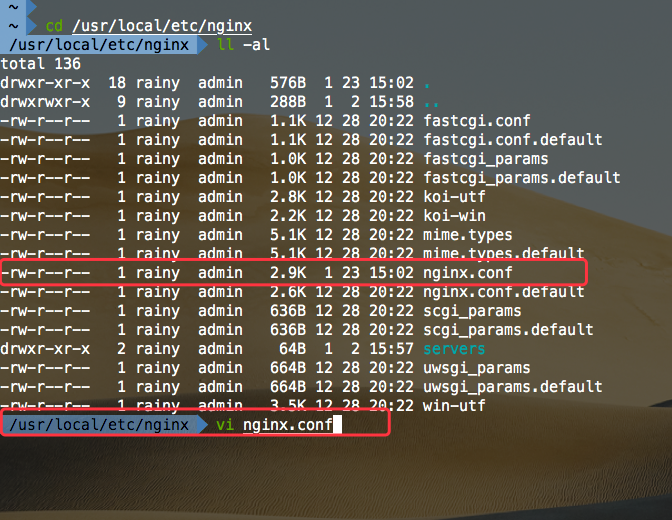This screenshot has width=672, height=520.
Task: Click nginx.conf argument after vi
Action: [x=288, y=425]
